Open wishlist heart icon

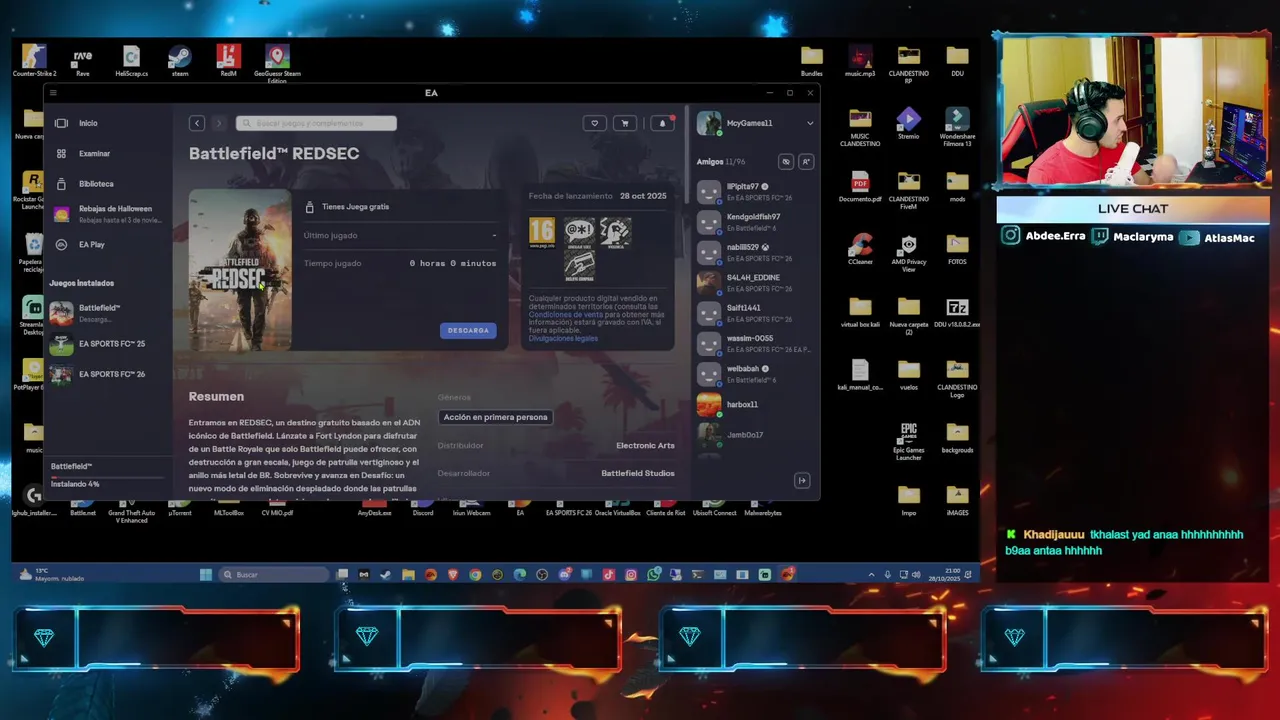tap(594, 123)
